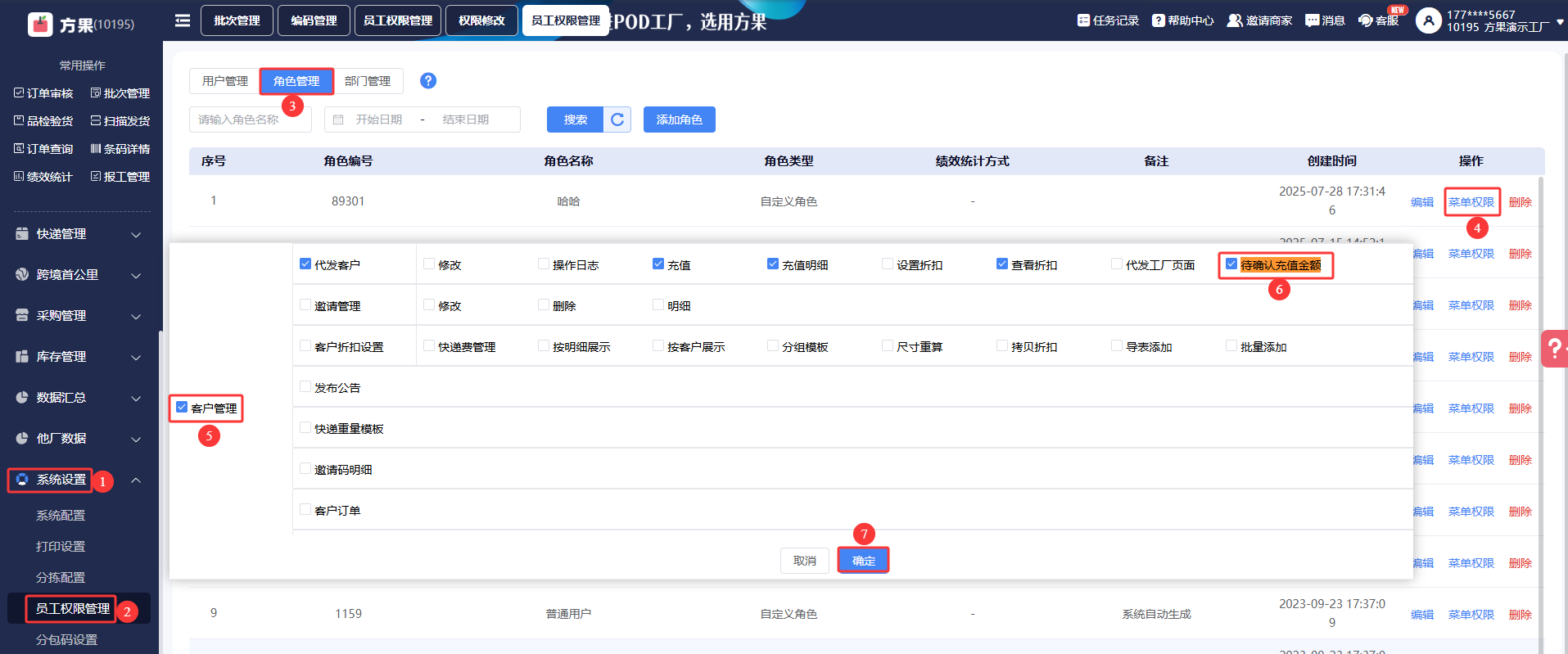Switch to the 部门管理 tab

pos(368,81)
